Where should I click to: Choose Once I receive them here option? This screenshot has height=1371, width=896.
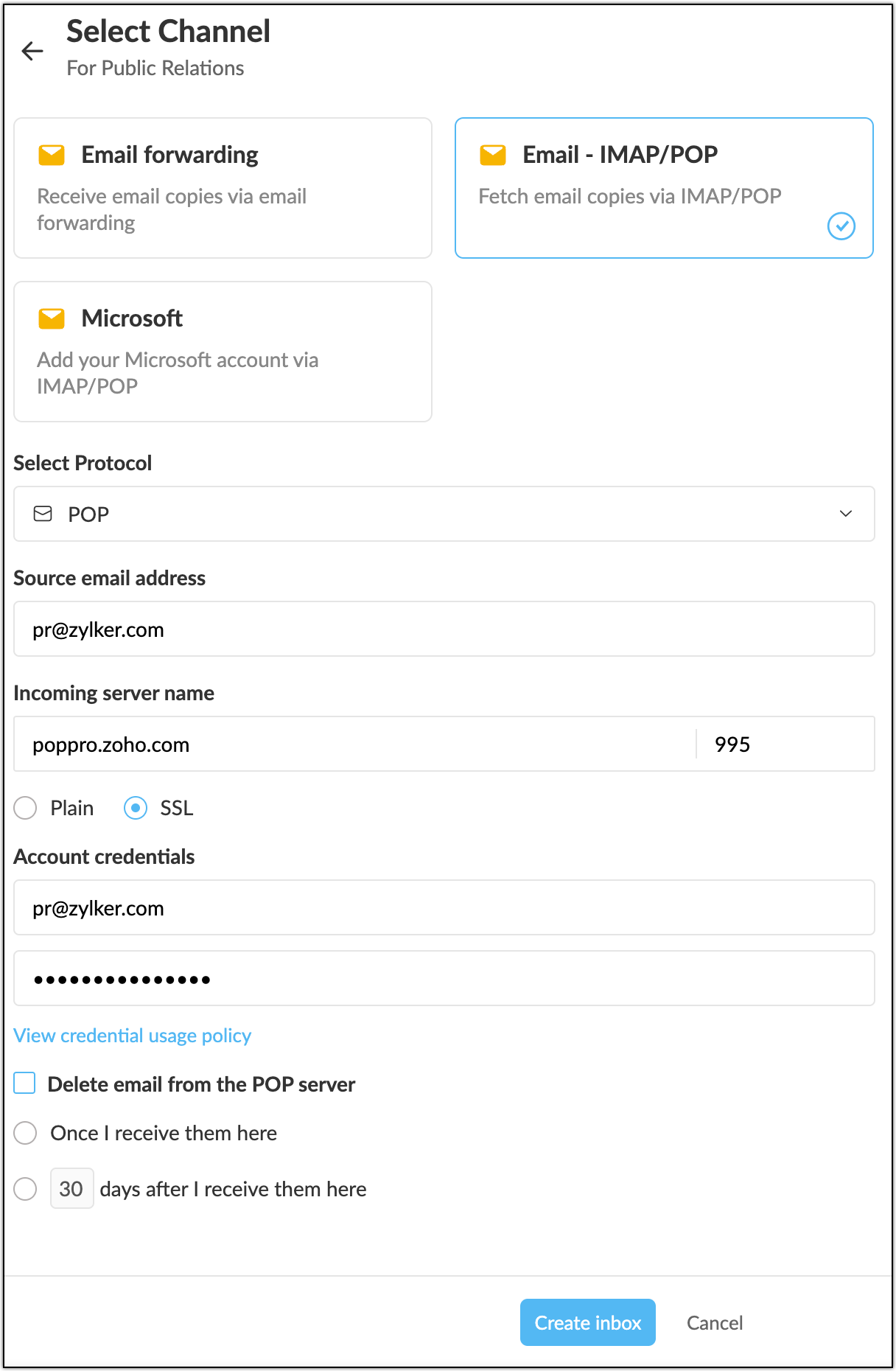pyautogui.click(x=26, y=1133)
